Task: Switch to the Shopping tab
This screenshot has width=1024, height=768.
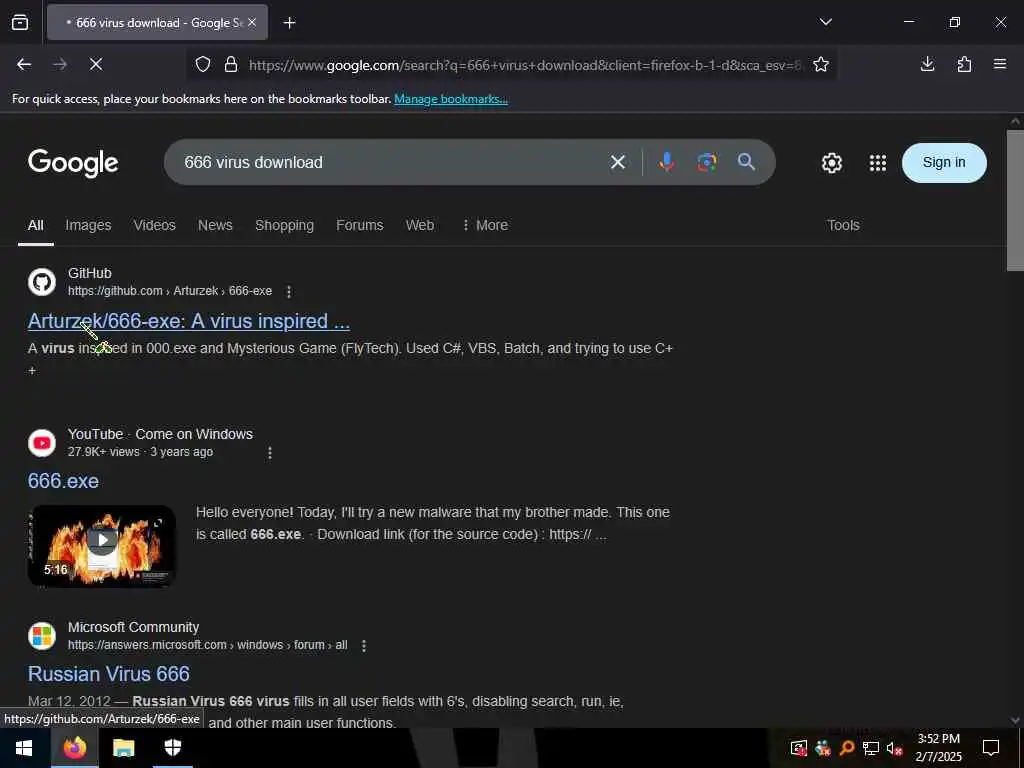Action: click(284, 225)
